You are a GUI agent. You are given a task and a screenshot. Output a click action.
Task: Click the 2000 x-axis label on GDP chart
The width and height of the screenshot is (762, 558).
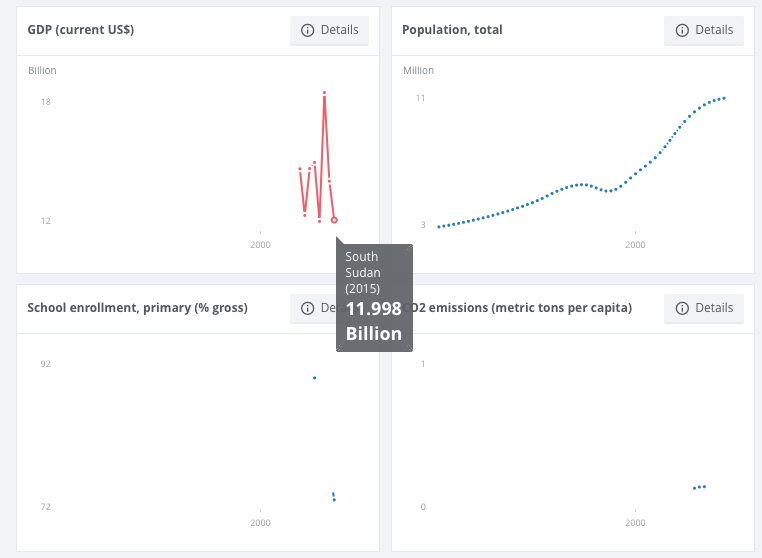[x=260, y=244]
